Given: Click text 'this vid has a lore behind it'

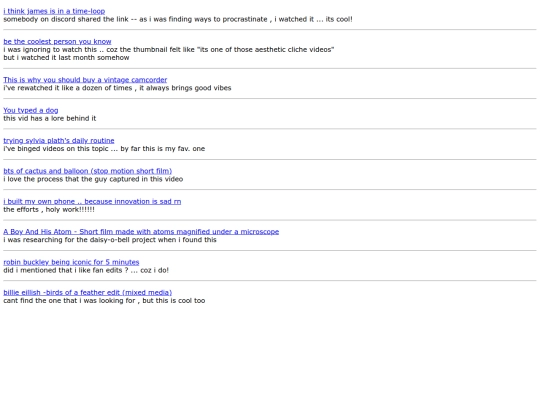Looking at the screenshot, I should point(50,118).
